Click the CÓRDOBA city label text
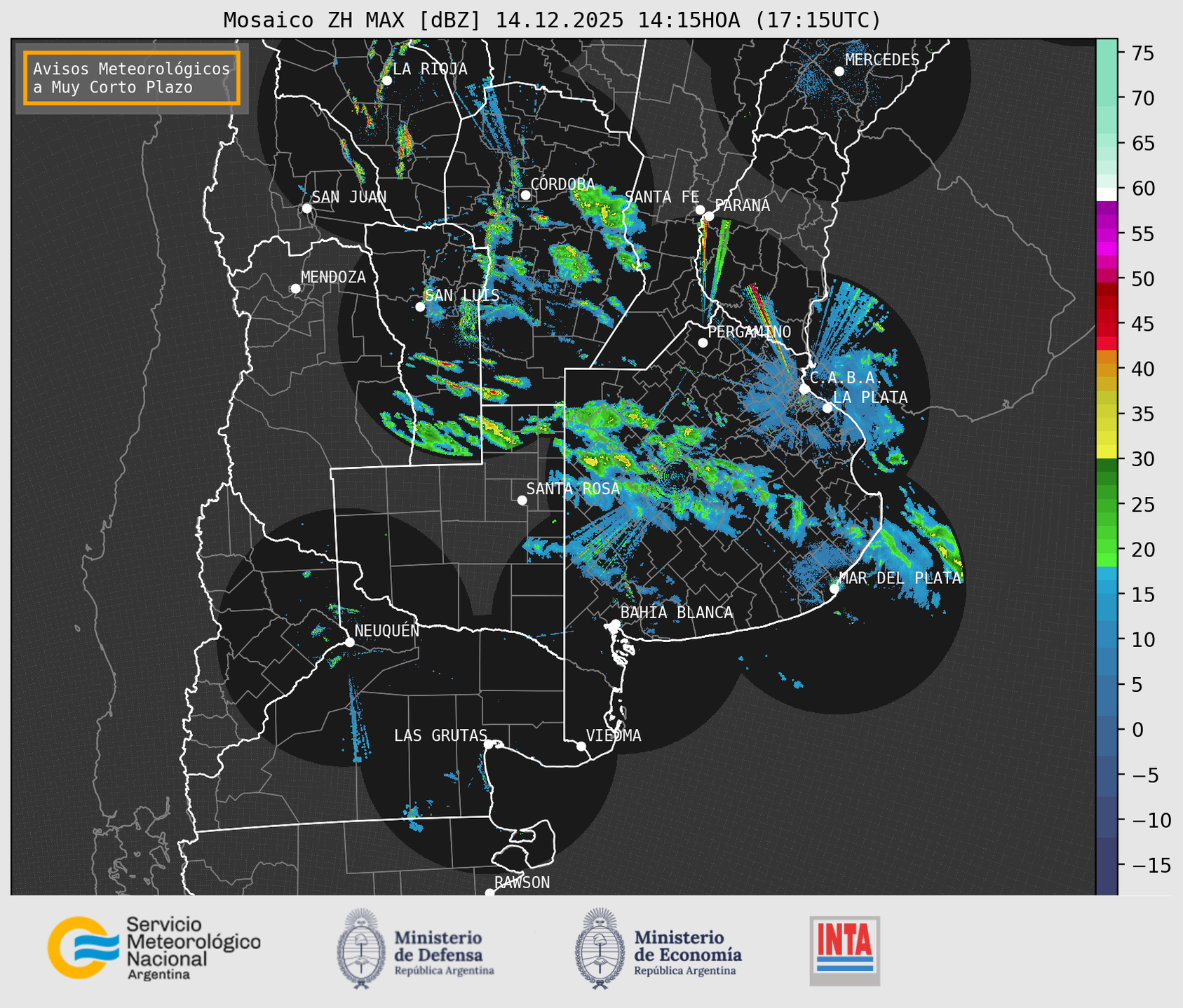The width and height of the screenshot is (1183, 1008). pyautogui.click(x=562, y=184)
